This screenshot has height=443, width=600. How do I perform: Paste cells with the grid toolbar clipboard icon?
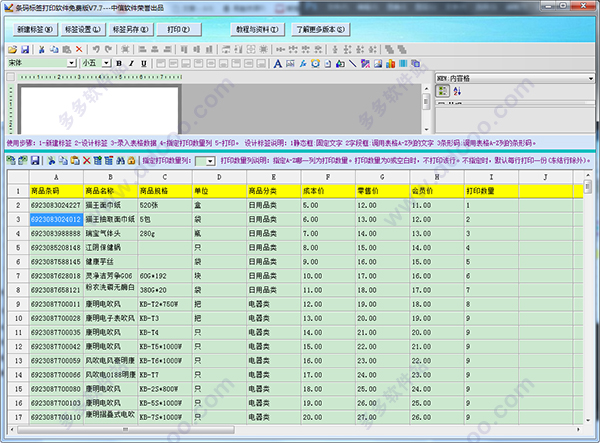(x=75, y=161)
